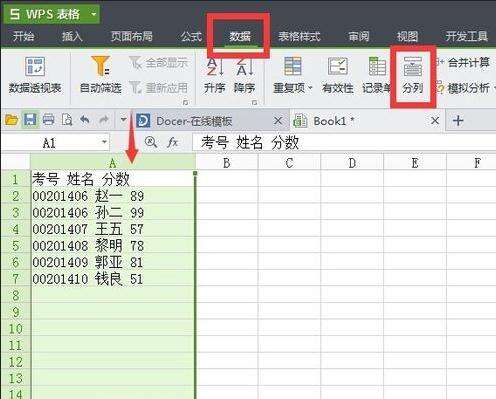Open the 重复项 duplicates tool
Screen dimensions: 496x399
[292, 75]
